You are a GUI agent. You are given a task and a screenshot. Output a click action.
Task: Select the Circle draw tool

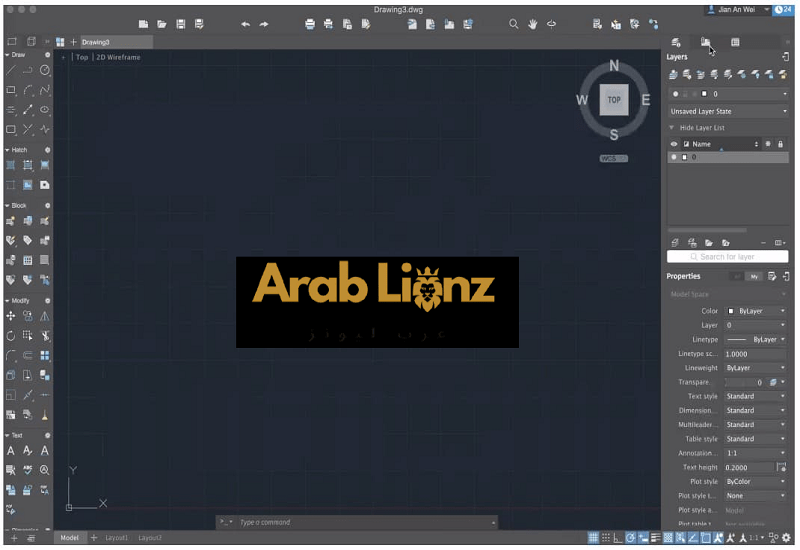[45, 70]
